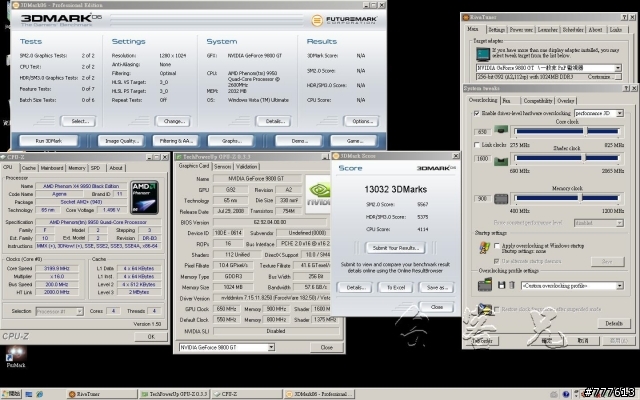The width and height of the screenshot is (640, 400).
Task: Open the Scheduler tab in RivaTuner
Action: click(x=573, y=30)
